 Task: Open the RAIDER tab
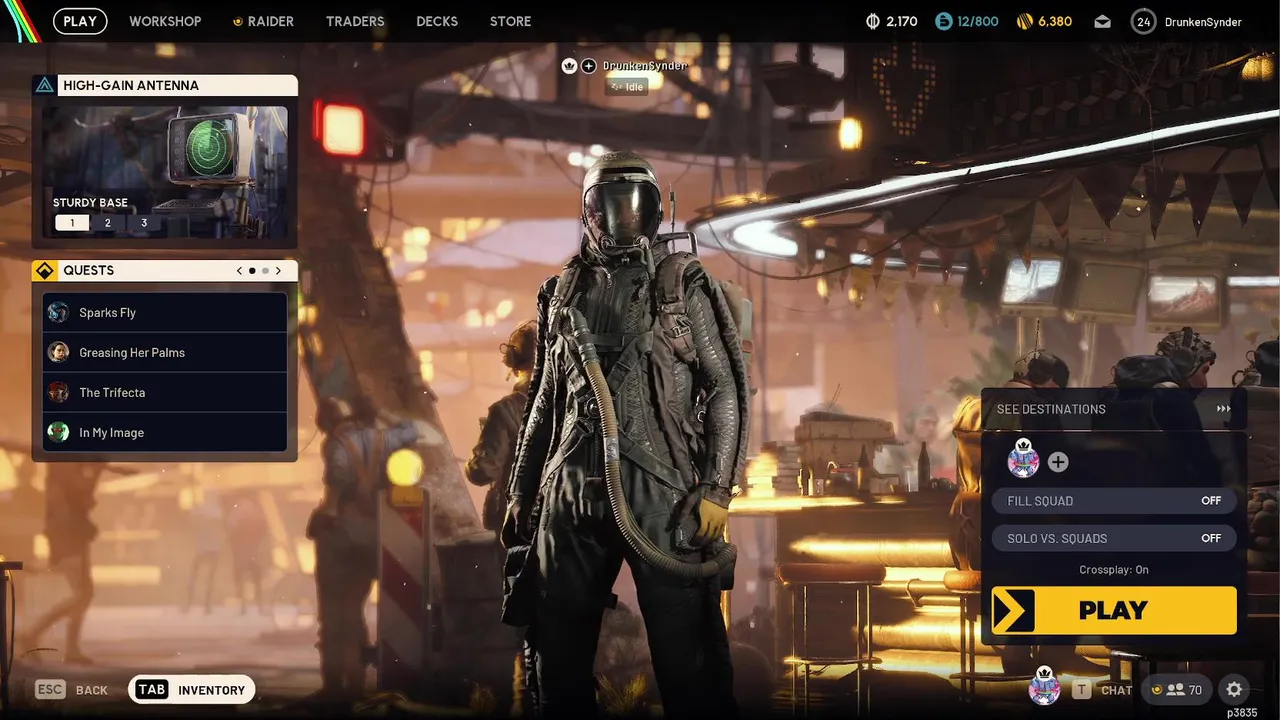(263, 21)
